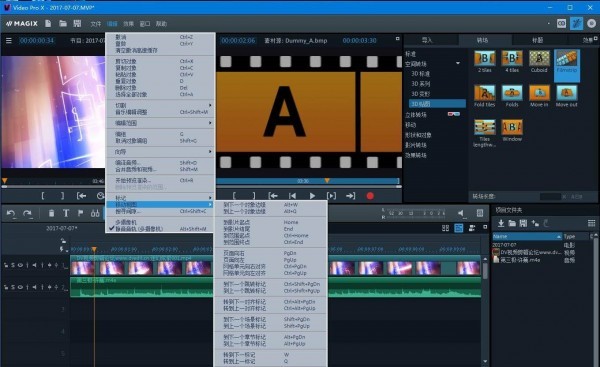Click the source monitor blue position bar
600x367 pixels.
[x=308, y=181]
